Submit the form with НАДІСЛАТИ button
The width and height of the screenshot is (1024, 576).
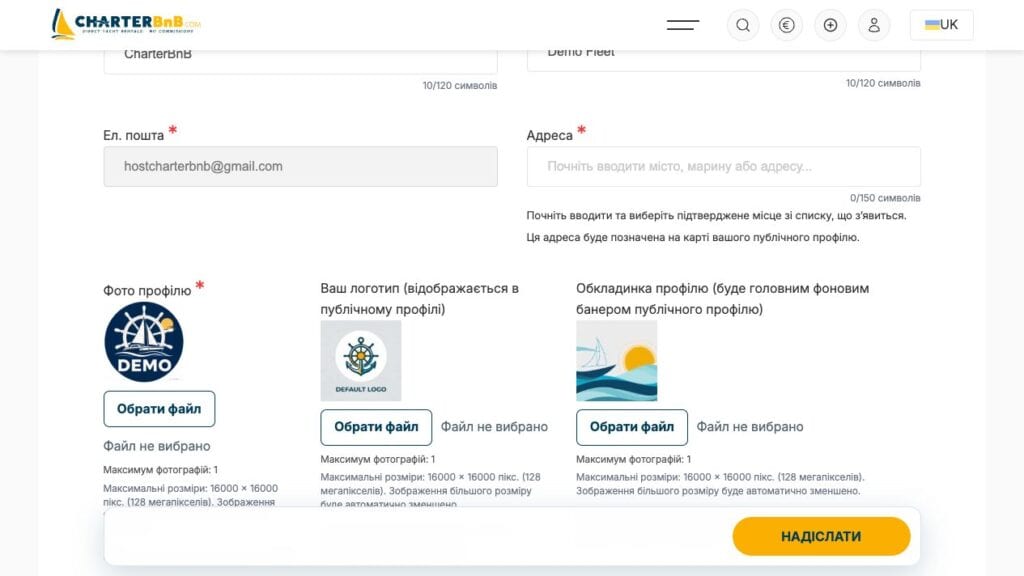coord(821,536)
